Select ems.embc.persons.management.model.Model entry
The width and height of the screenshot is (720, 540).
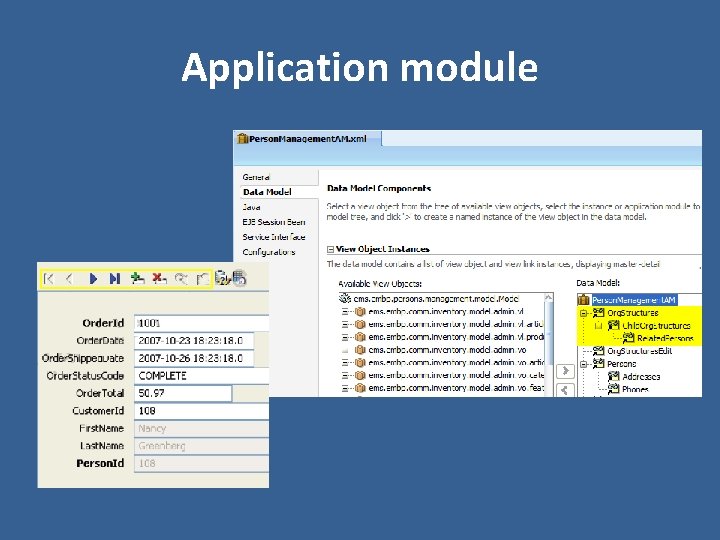pyautogui.click(x=436, y=299)
